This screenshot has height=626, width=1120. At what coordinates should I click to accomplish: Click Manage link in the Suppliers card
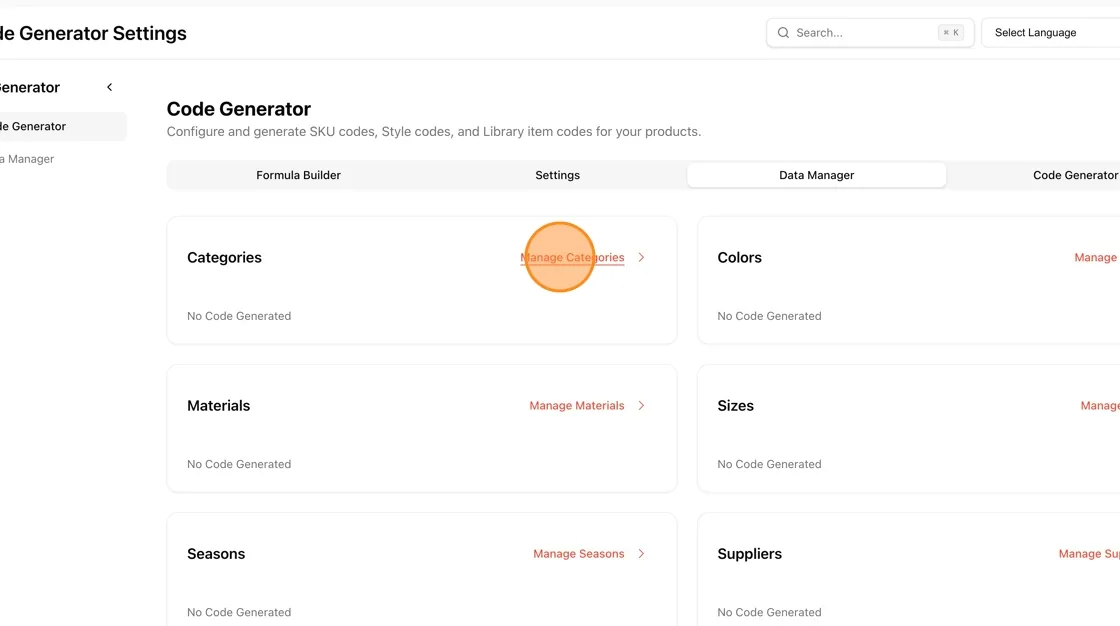(1089, 554)
